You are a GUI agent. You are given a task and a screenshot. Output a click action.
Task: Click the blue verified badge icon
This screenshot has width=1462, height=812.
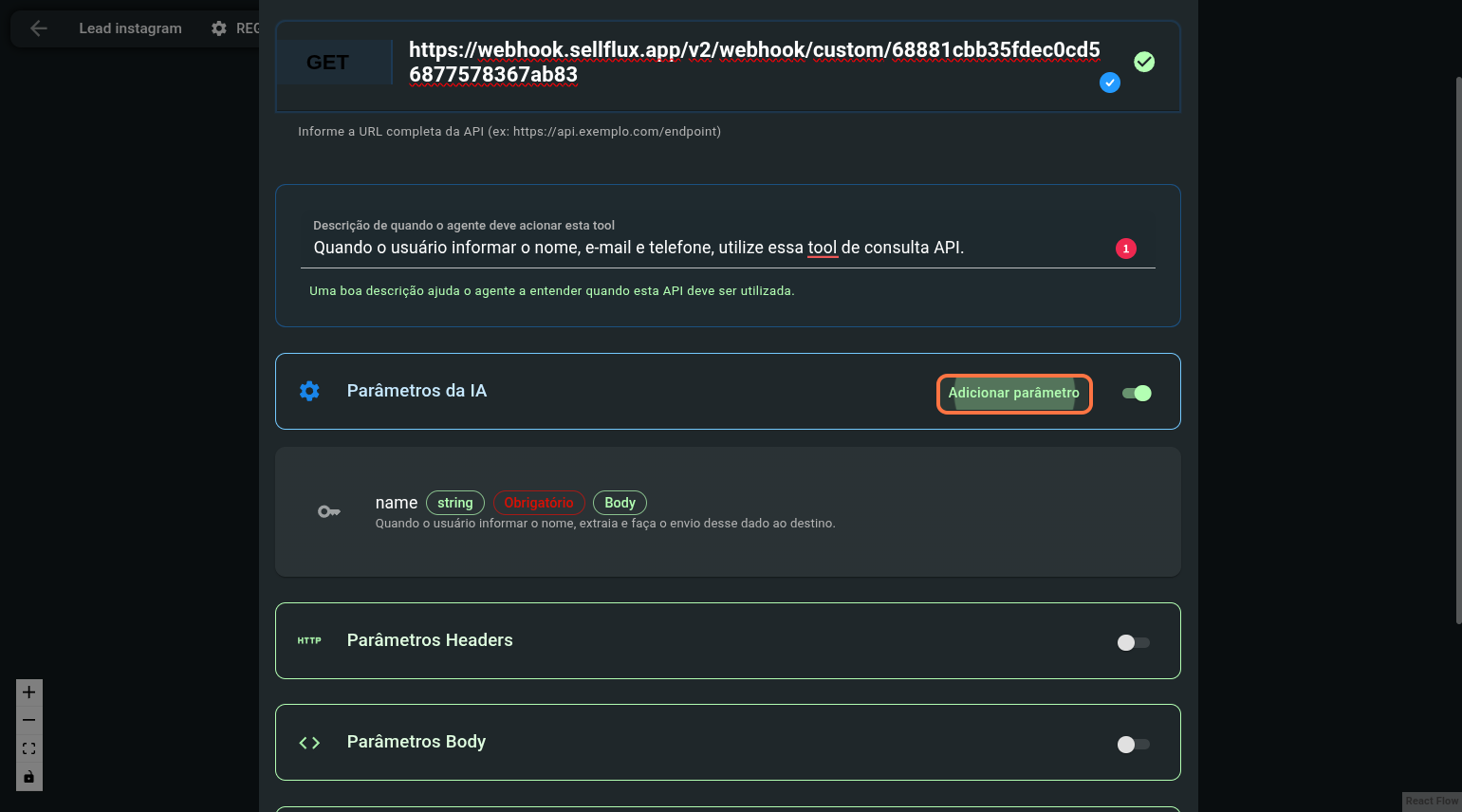point(1109,83)
